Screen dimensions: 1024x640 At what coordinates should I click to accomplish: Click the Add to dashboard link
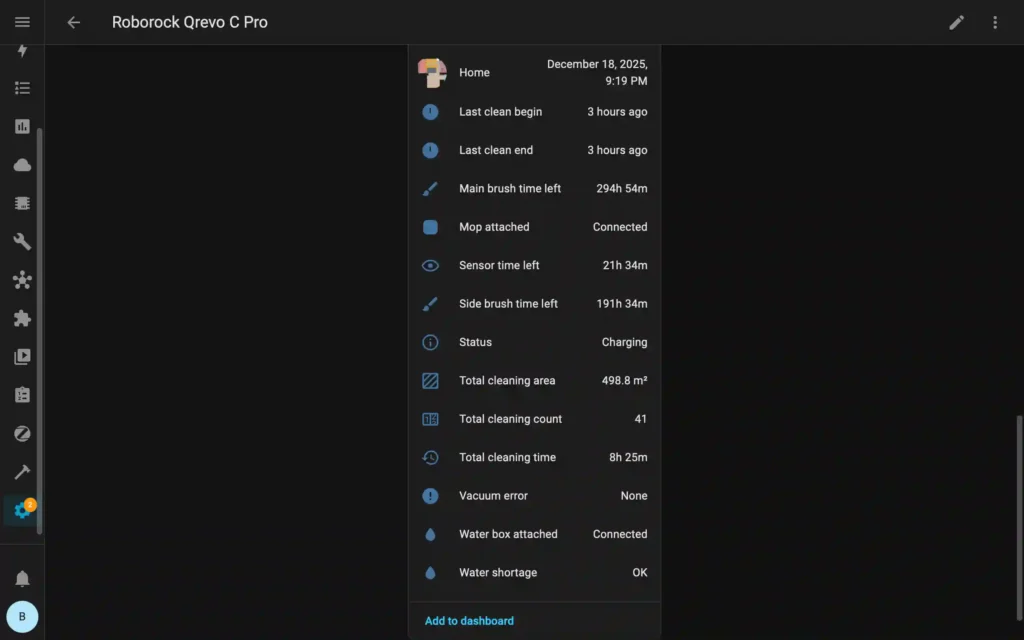[468, 620]
